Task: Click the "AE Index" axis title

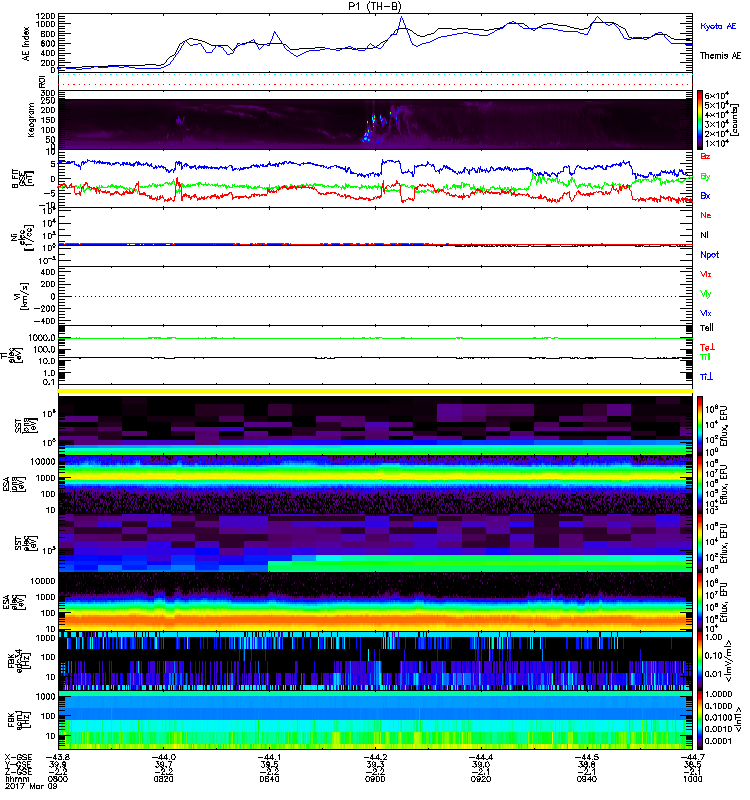Action: pyautogui.click(x=26, y=44)
